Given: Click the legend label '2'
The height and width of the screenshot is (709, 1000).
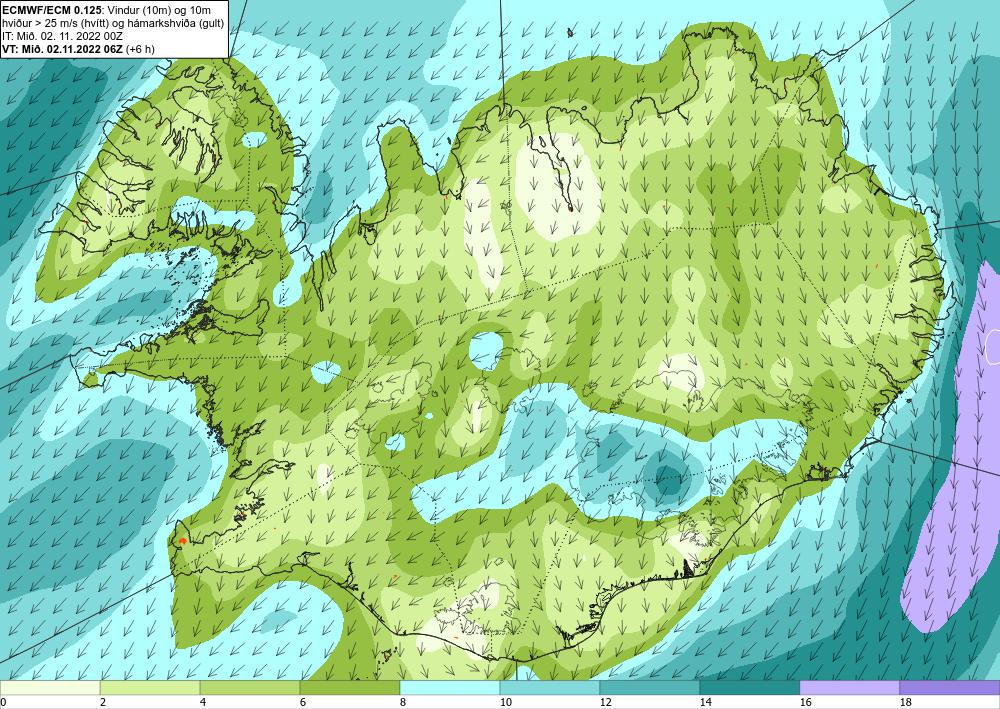Looking at the screenshot, I should point(103,702).
